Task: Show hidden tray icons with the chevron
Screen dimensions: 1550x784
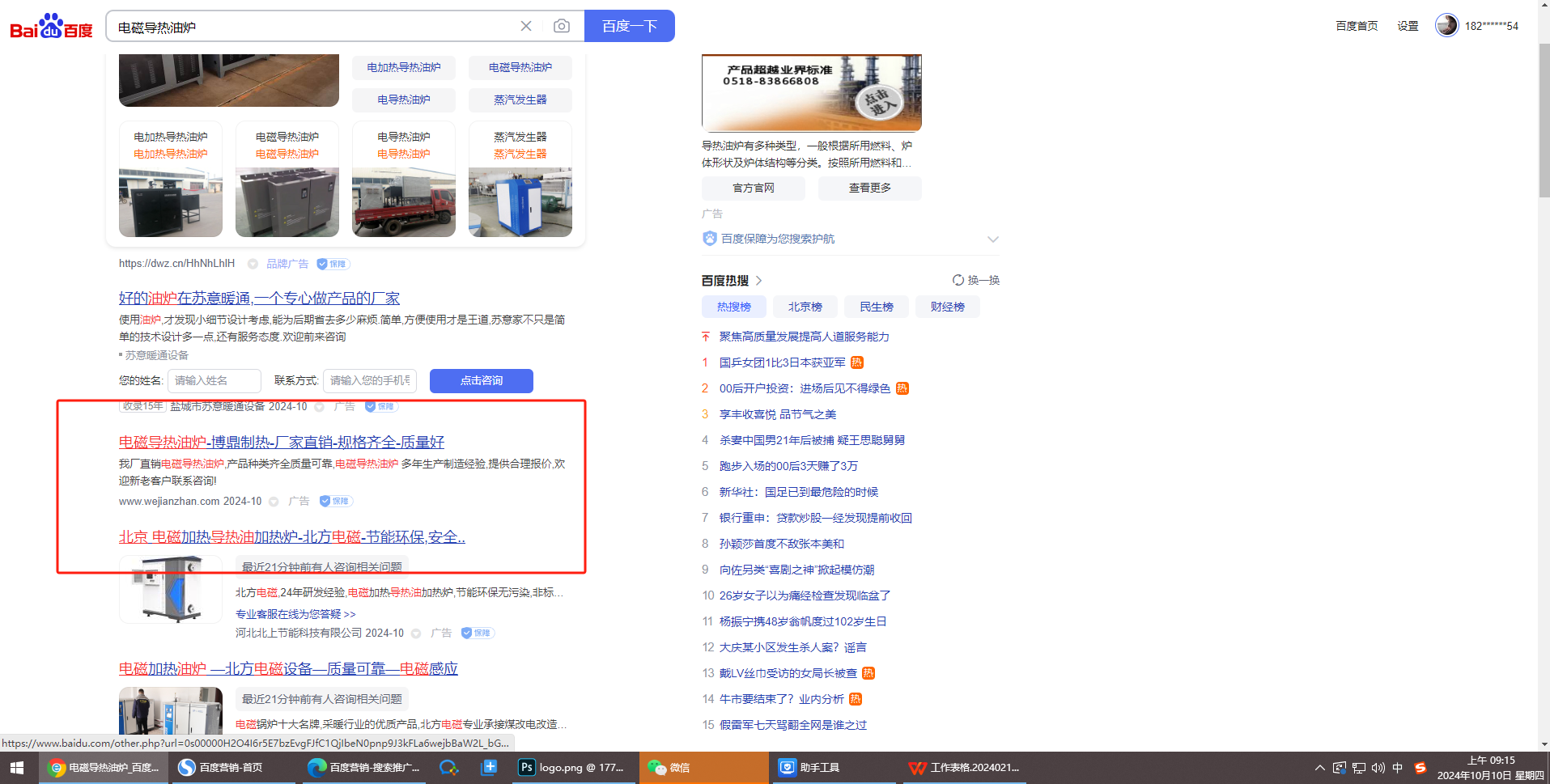Action: (1320, 768)
